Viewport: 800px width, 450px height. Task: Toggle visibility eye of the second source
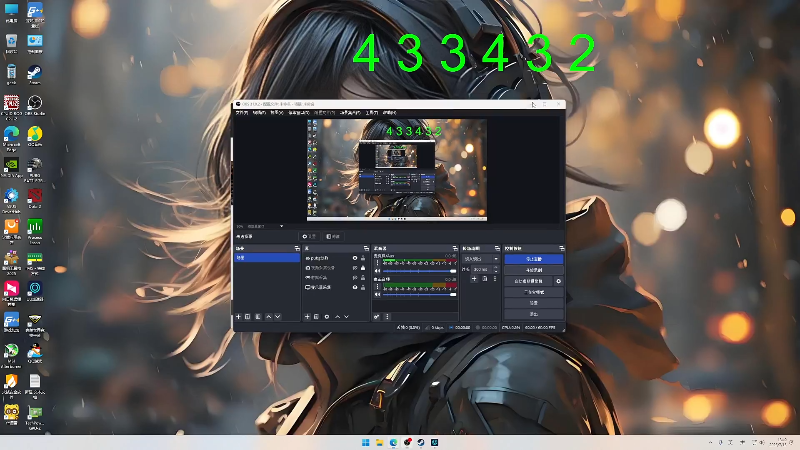click(355, 268)
